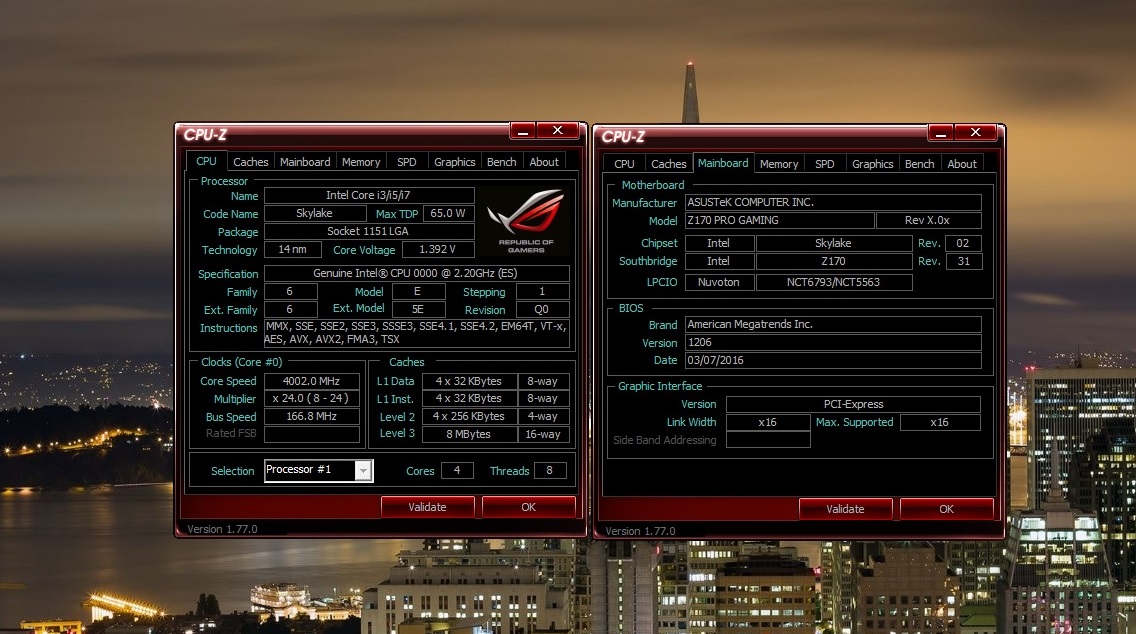This screenshot has height=634, width=1136.
Task: Click the Level 2 cache value '4 x 256 KBytes'
Action: [x=469, y=417]
